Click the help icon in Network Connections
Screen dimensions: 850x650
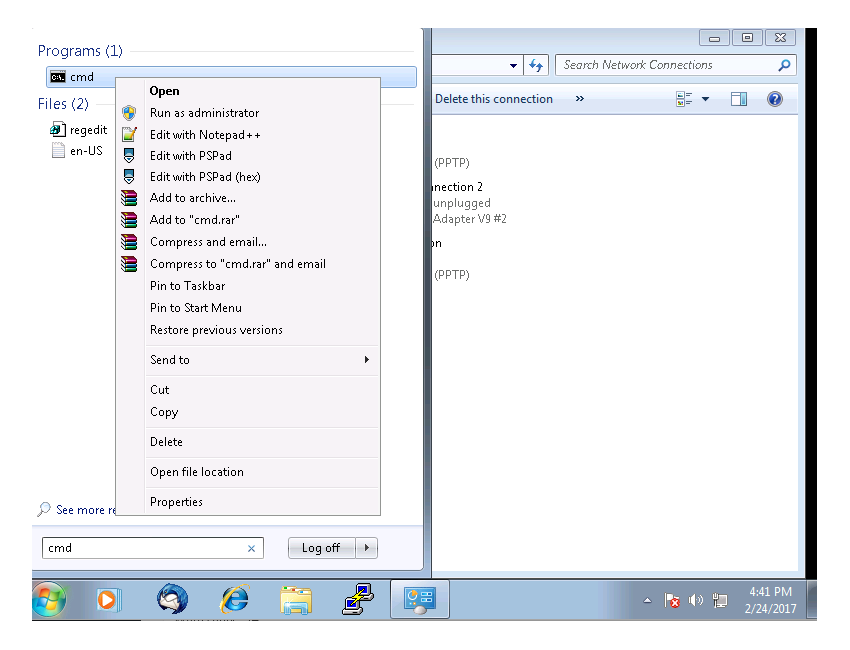click(x=775, y=99)
